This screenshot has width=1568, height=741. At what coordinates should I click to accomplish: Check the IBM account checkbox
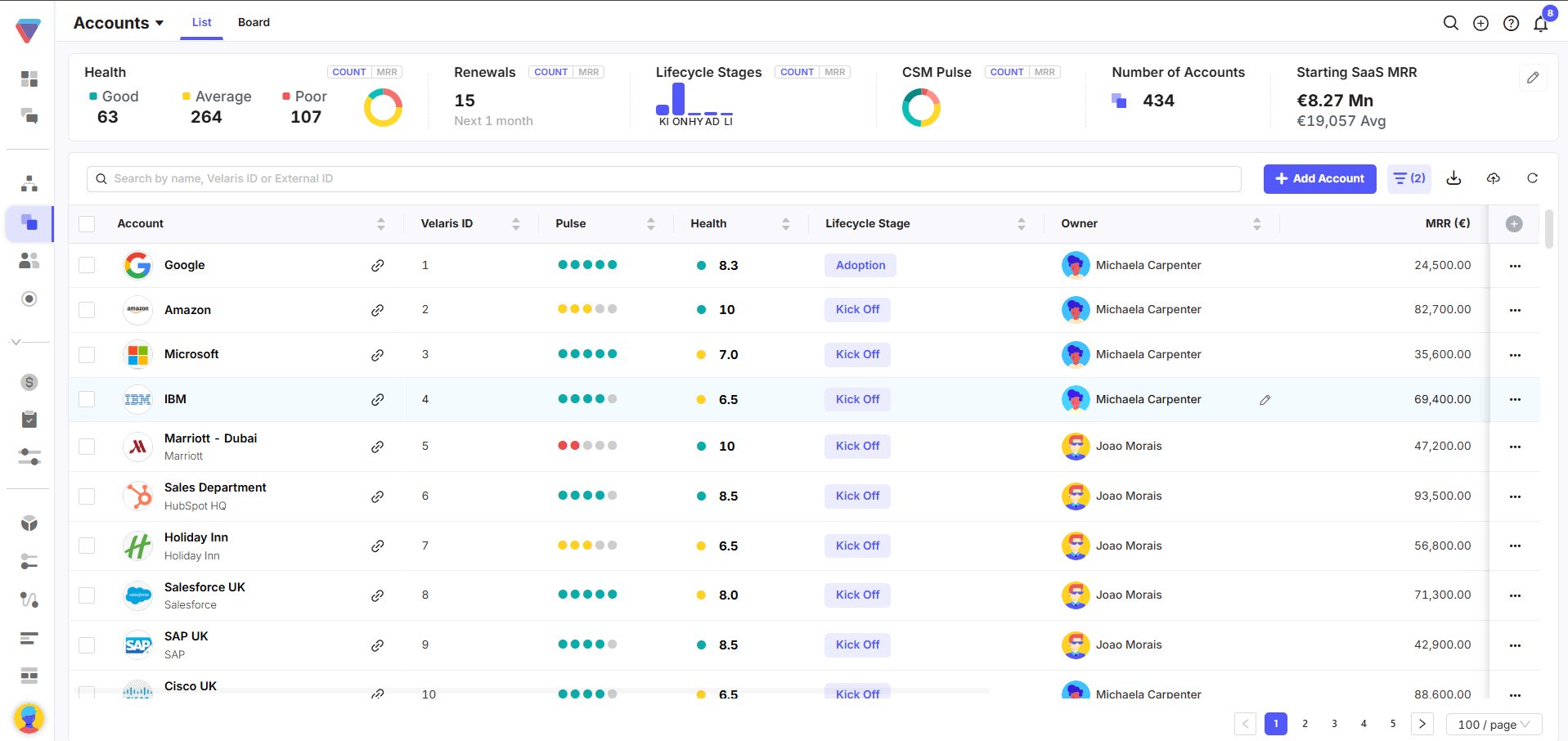(x=87, y=399)
